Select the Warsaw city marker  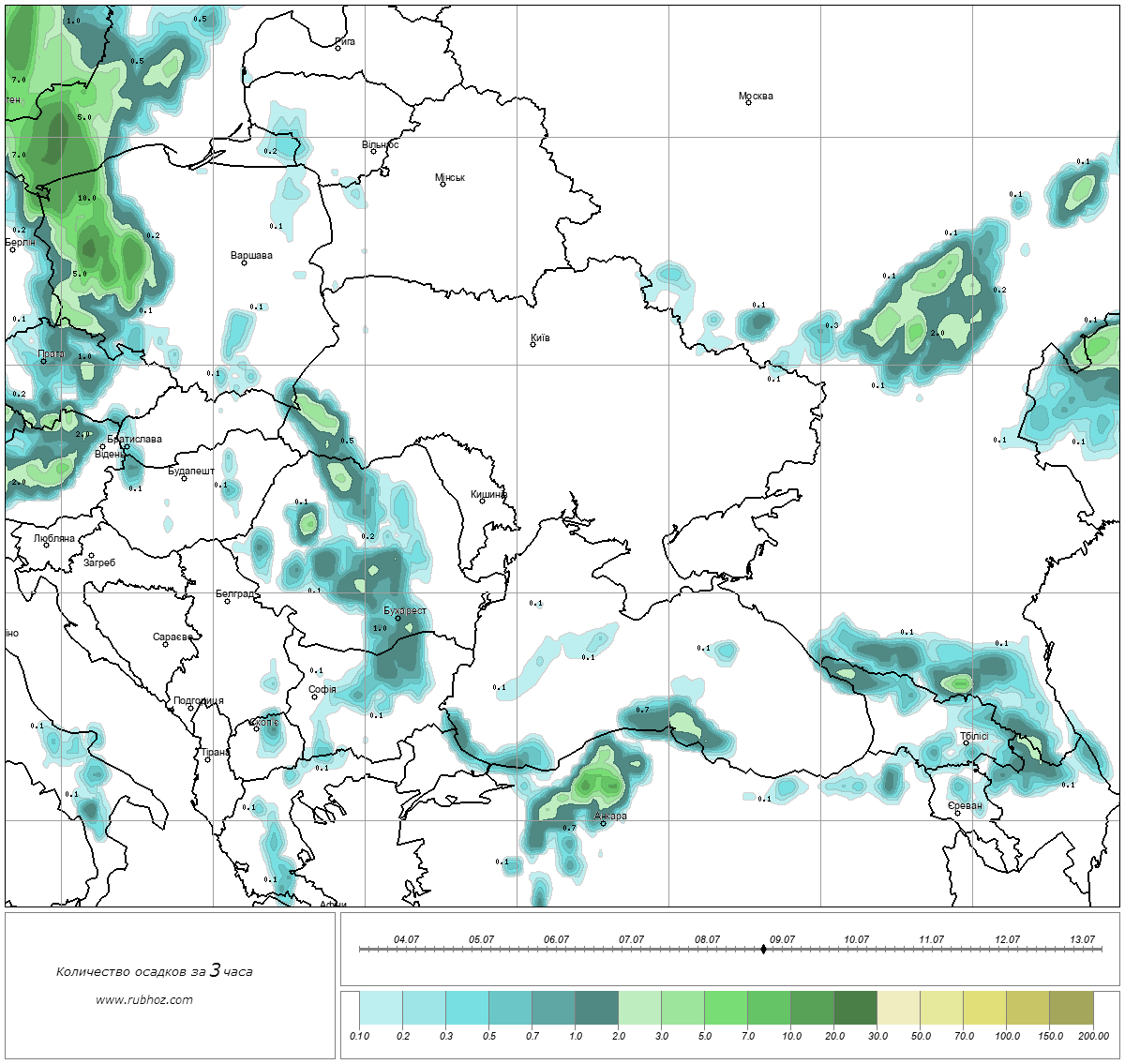point(245,262)
